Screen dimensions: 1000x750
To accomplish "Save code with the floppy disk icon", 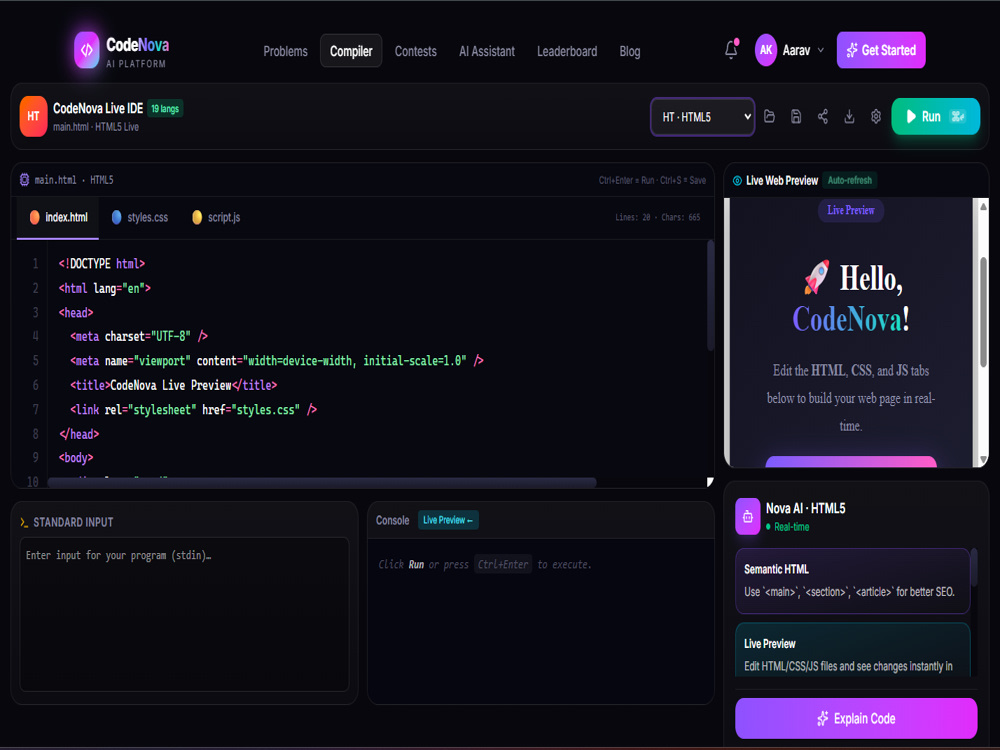I will [796, 117].
